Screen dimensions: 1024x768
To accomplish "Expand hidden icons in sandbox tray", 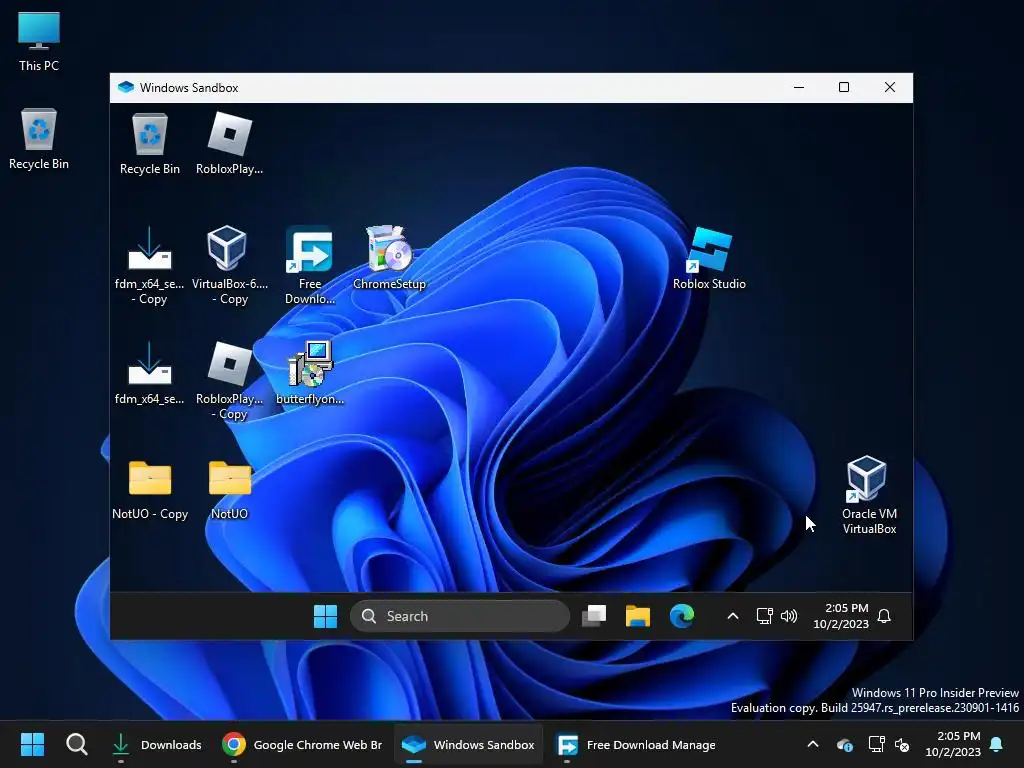I will [733, 616].
